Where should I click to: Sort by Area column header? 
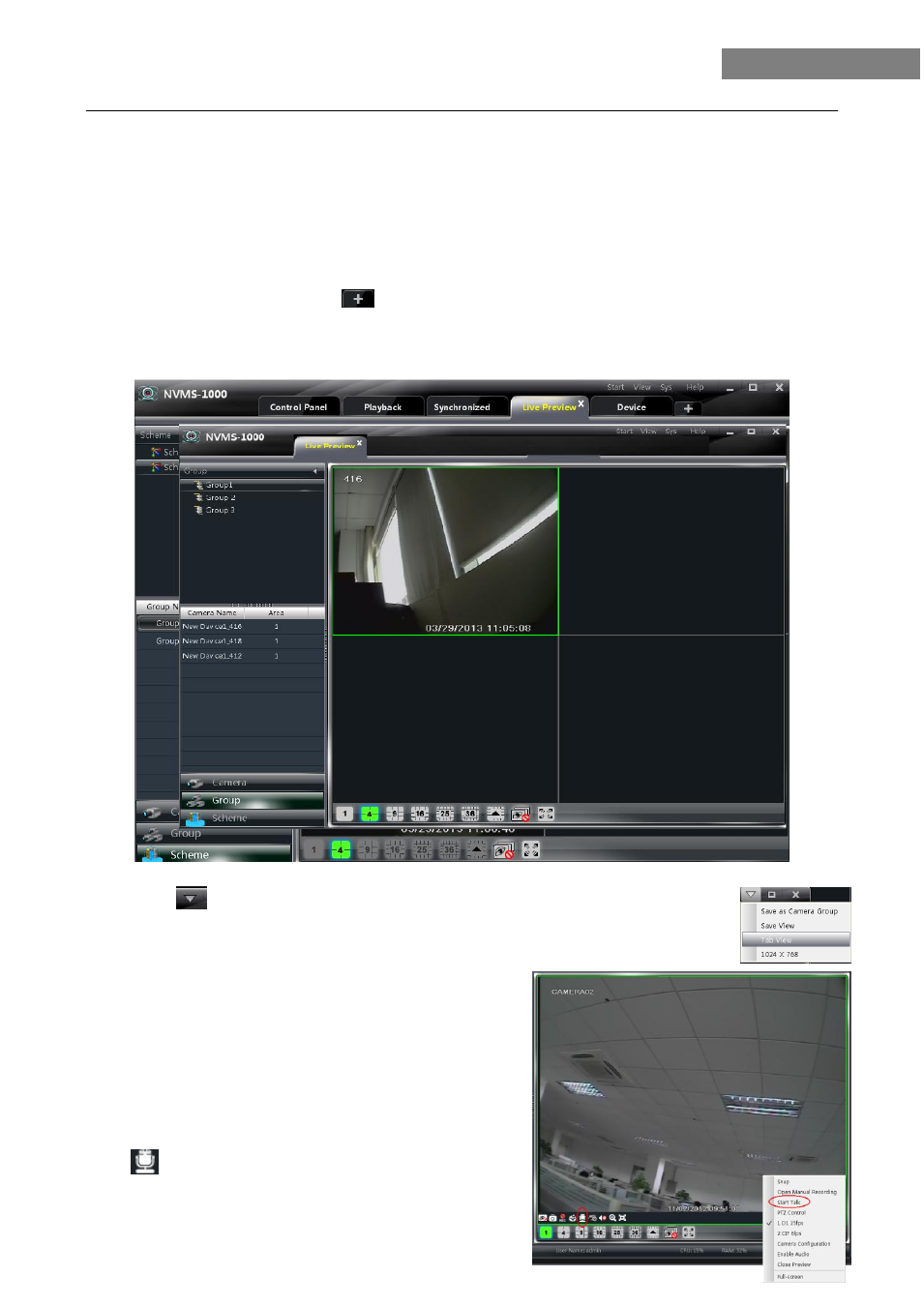pyautogui.click(x=277, y=612)
